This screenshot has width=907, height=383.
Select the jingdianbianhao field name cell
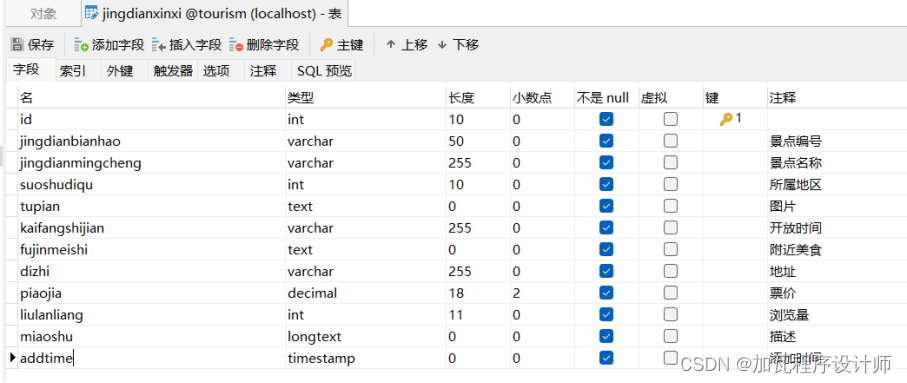[151, 141]
